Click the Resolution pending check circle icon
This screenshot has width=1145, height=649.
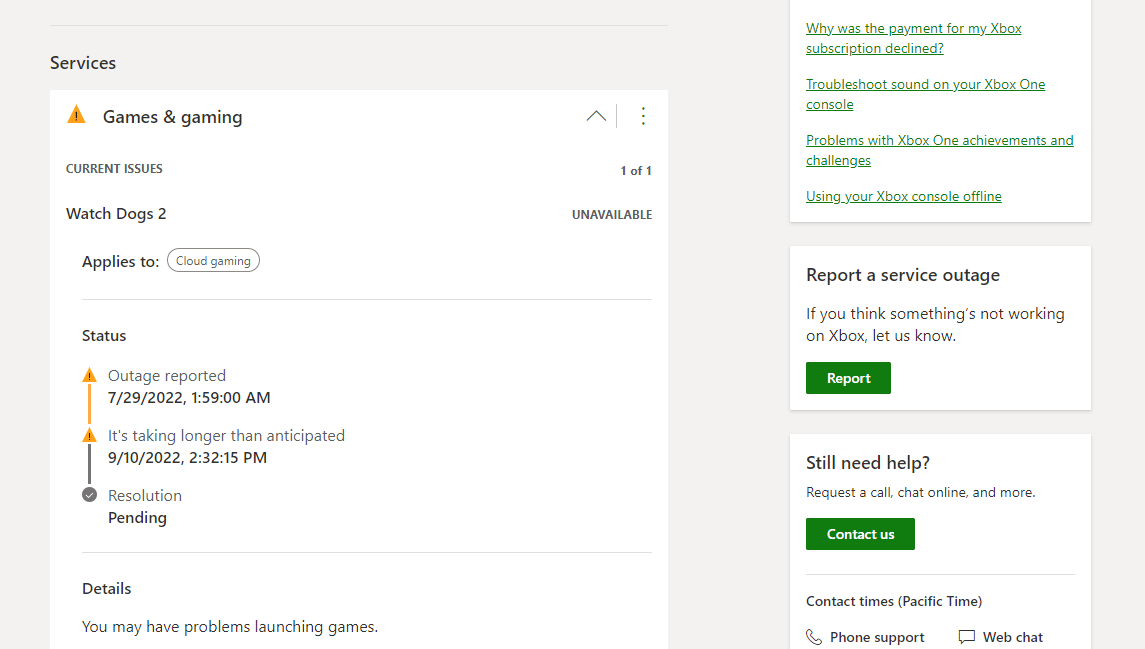(x=89, y=494)
